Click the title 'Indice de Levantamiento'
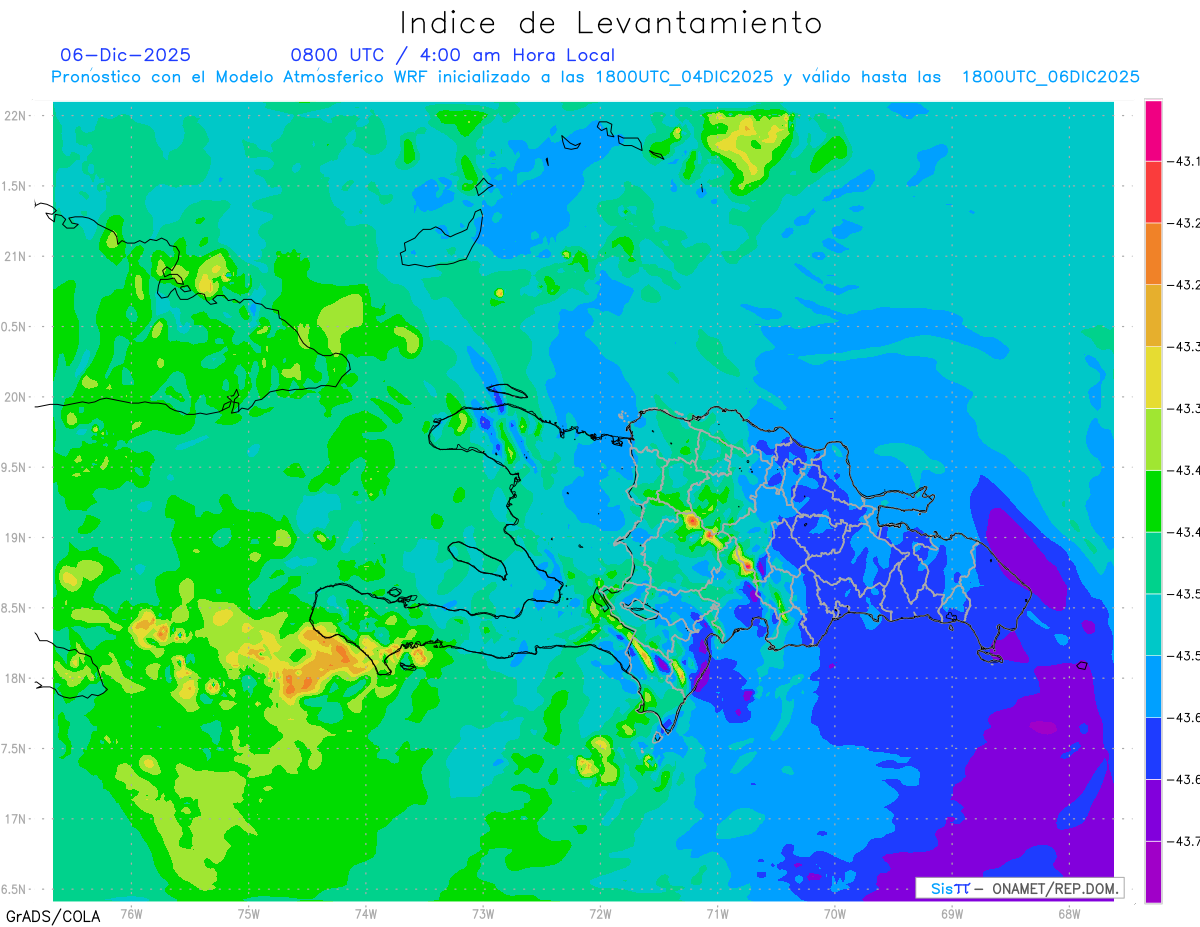 [611, 23]
